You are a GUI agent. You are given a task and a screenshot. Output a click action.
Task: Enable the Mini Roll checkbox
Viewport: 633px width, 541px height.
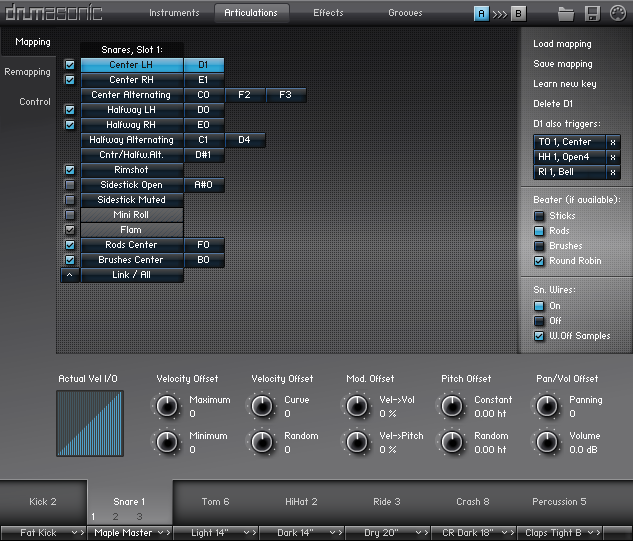coord(70,215)
